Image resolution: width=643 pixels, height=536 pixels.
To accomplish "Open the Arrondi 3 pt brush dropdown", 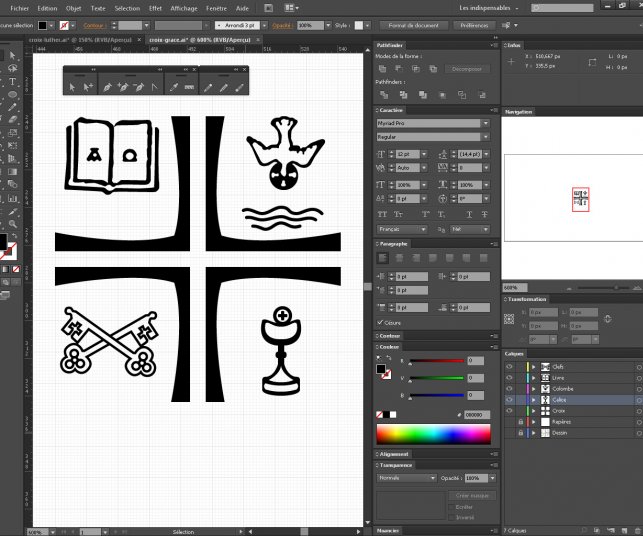I will [264, 25].
